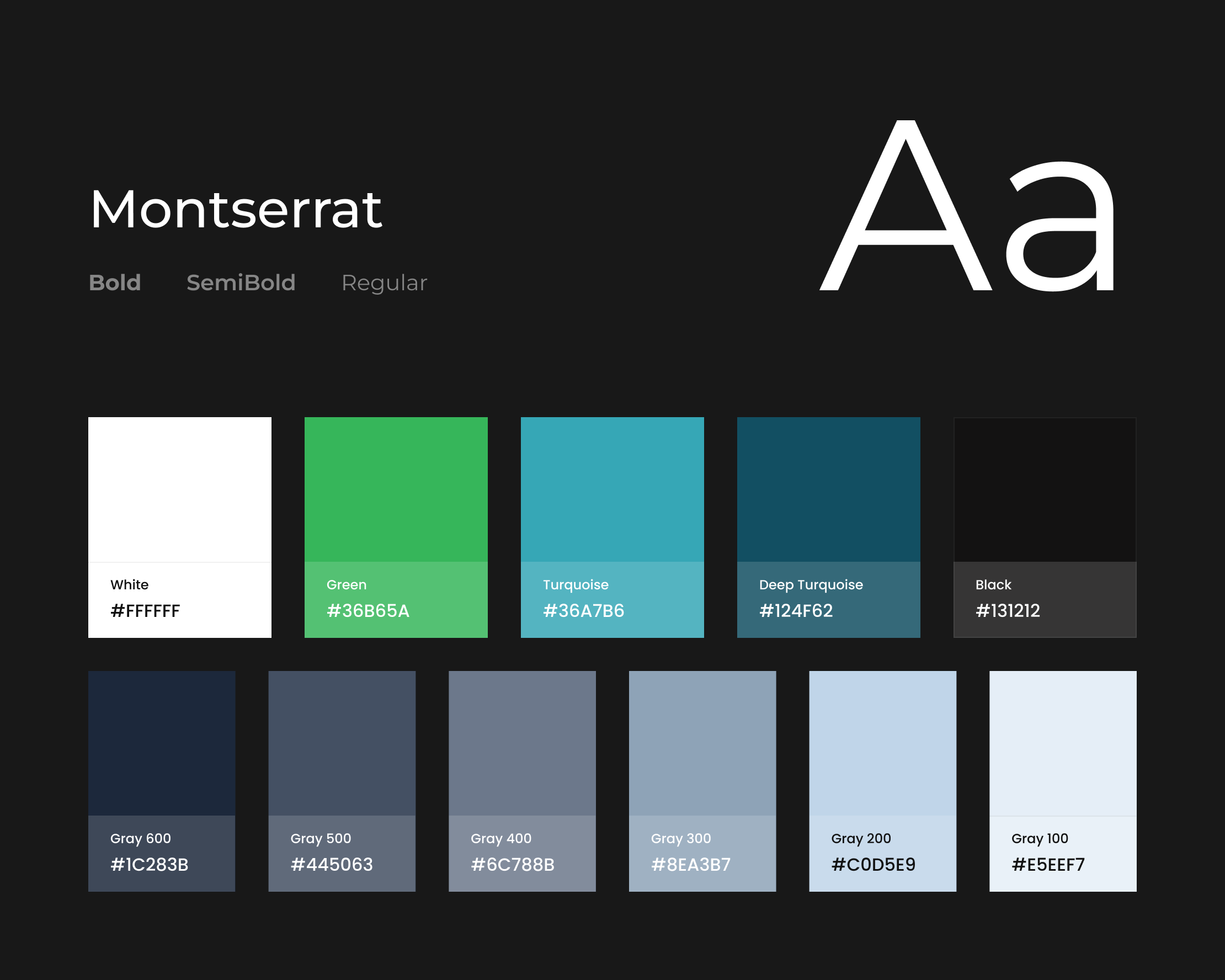1225x980 pixels.
Task: Click the Bold font weight label
Action: pyautogui.click(x=115, y=283)
